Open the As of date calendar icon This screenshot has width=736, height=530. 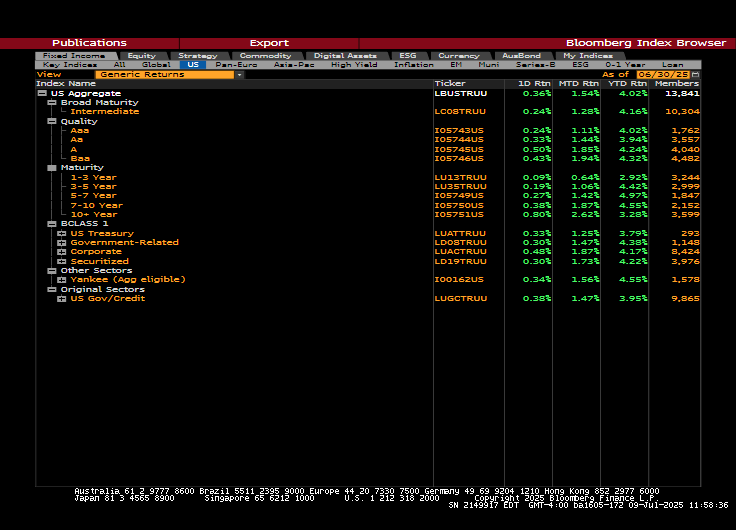(x=696, y=75)
